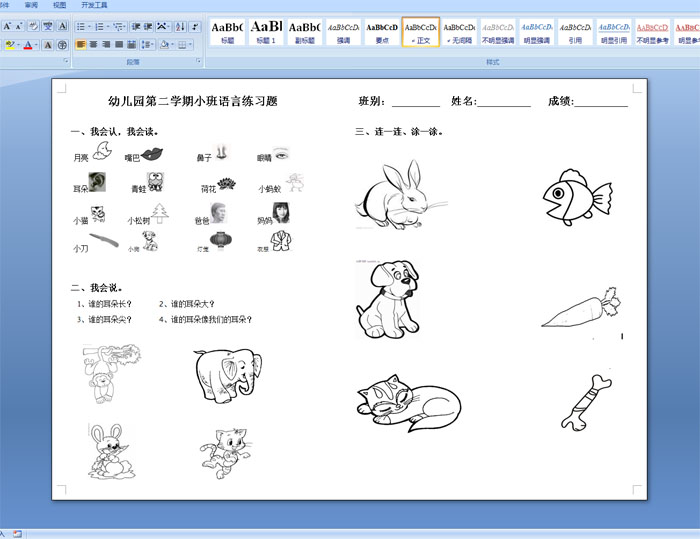Toggle Show/Hide paragraph marks
This screenshot has height=539, width=700.
click(x=195, y=27)
